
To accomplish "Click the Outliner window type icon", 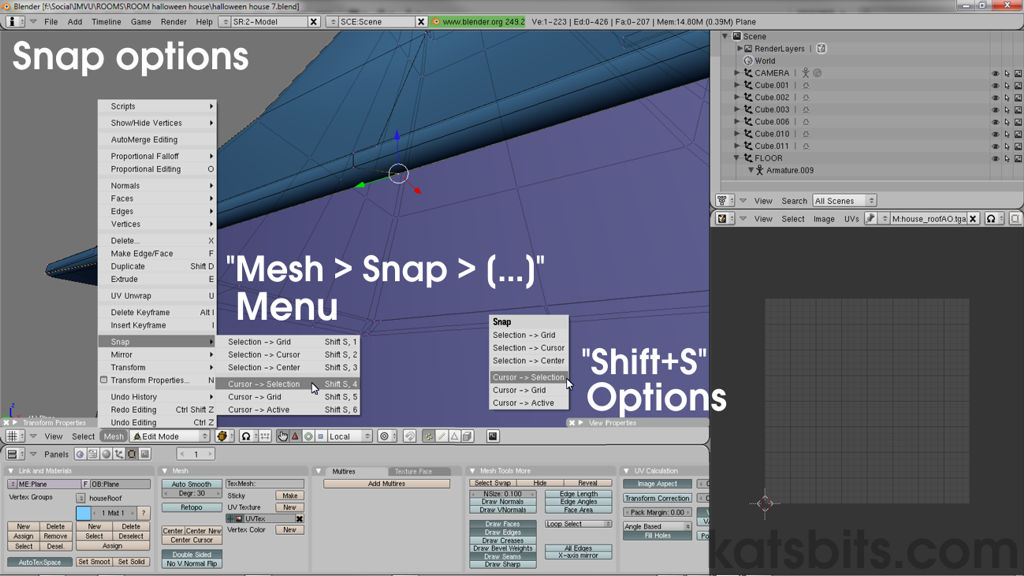I will [724, 200].
